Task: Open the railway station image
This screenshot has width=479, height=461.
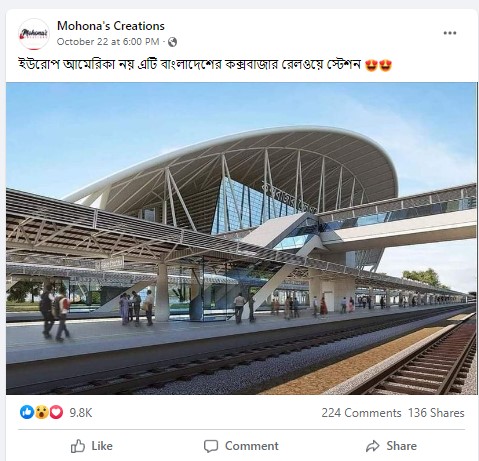Action: tap(241, 238)
